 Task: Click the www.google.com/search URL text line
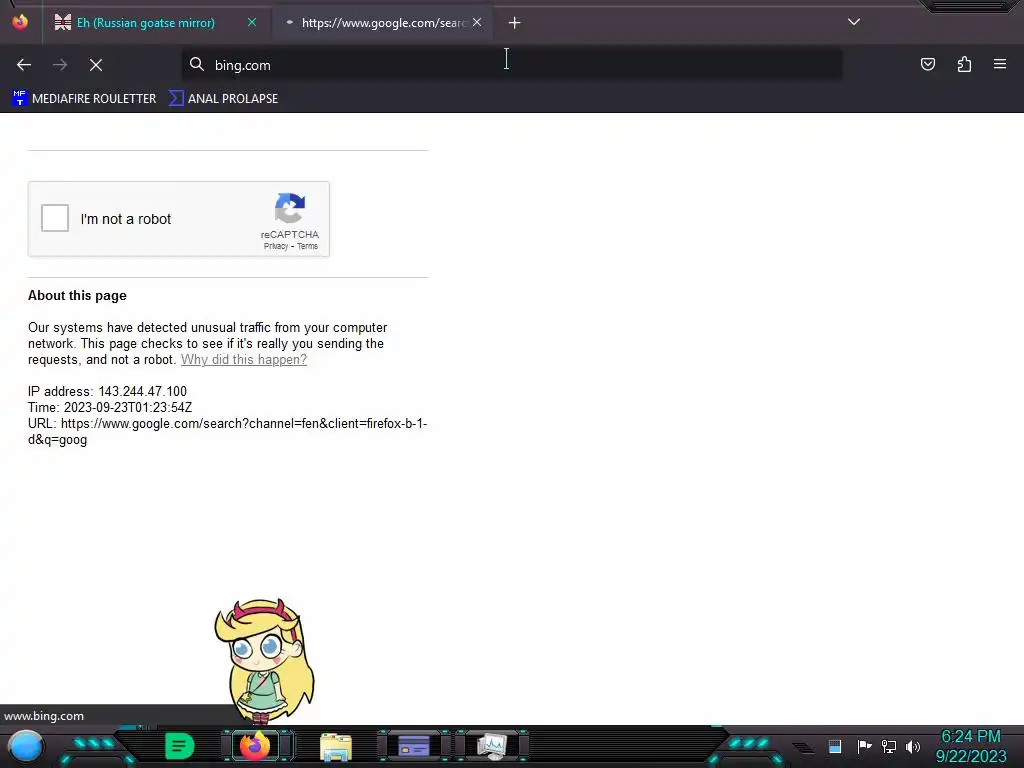point(227,432)
